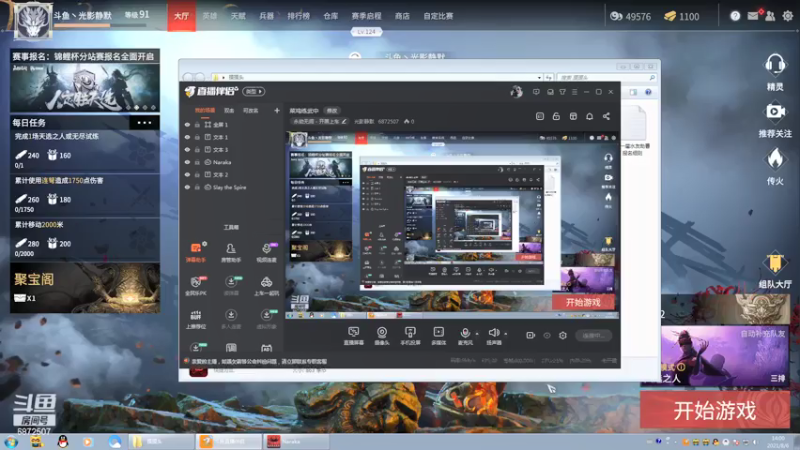The height and width of the screenshot is (450, 800).
Task: Toggle preview eye icon in bottom bar
Action: point(547,335)
